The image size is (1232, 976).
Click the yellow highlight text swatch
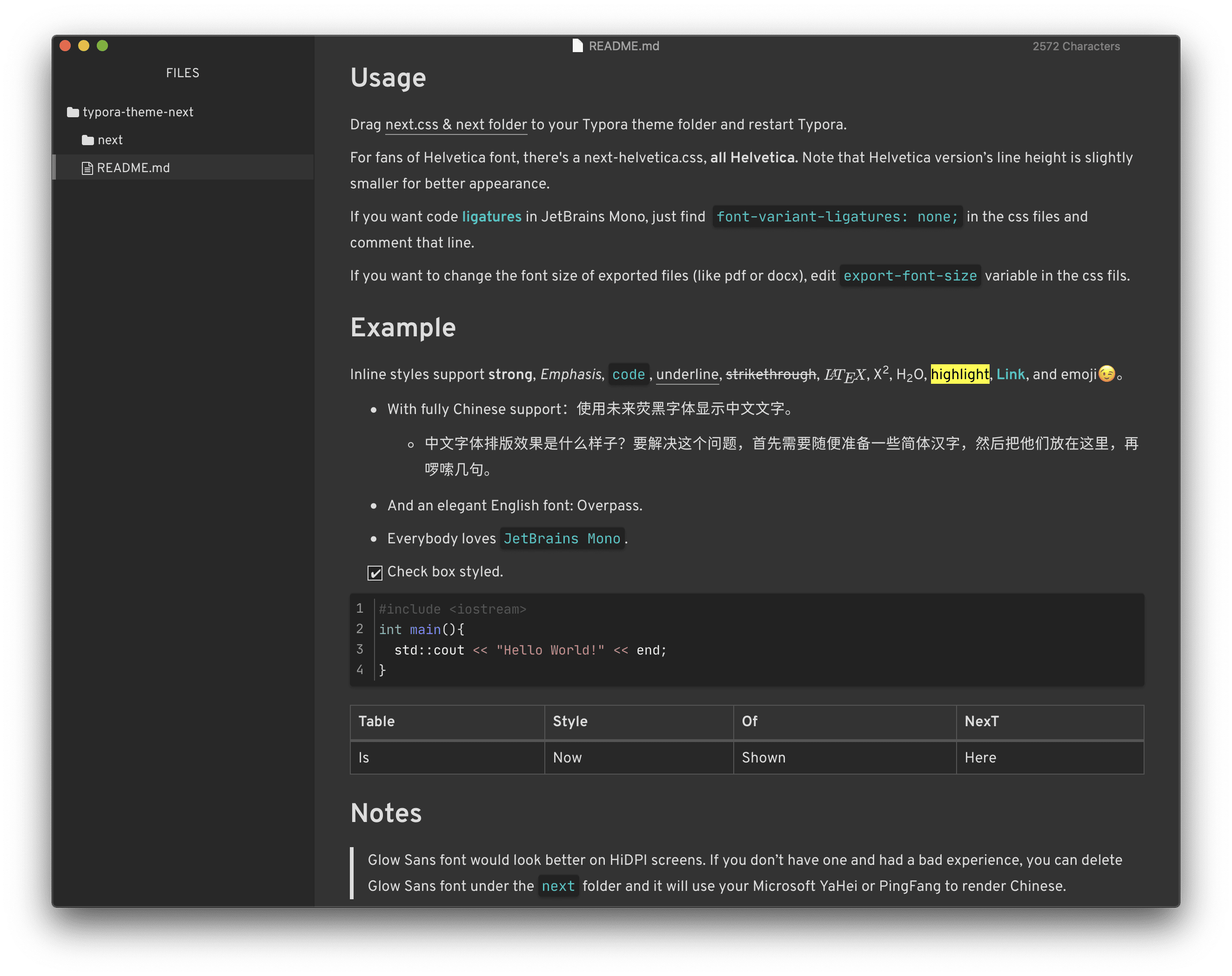pos(959,374)
